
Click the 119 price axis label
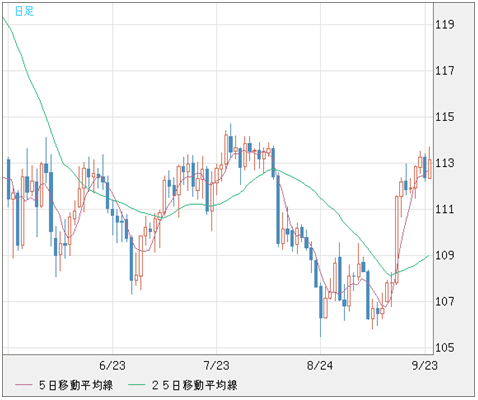(x=445, y=24)
